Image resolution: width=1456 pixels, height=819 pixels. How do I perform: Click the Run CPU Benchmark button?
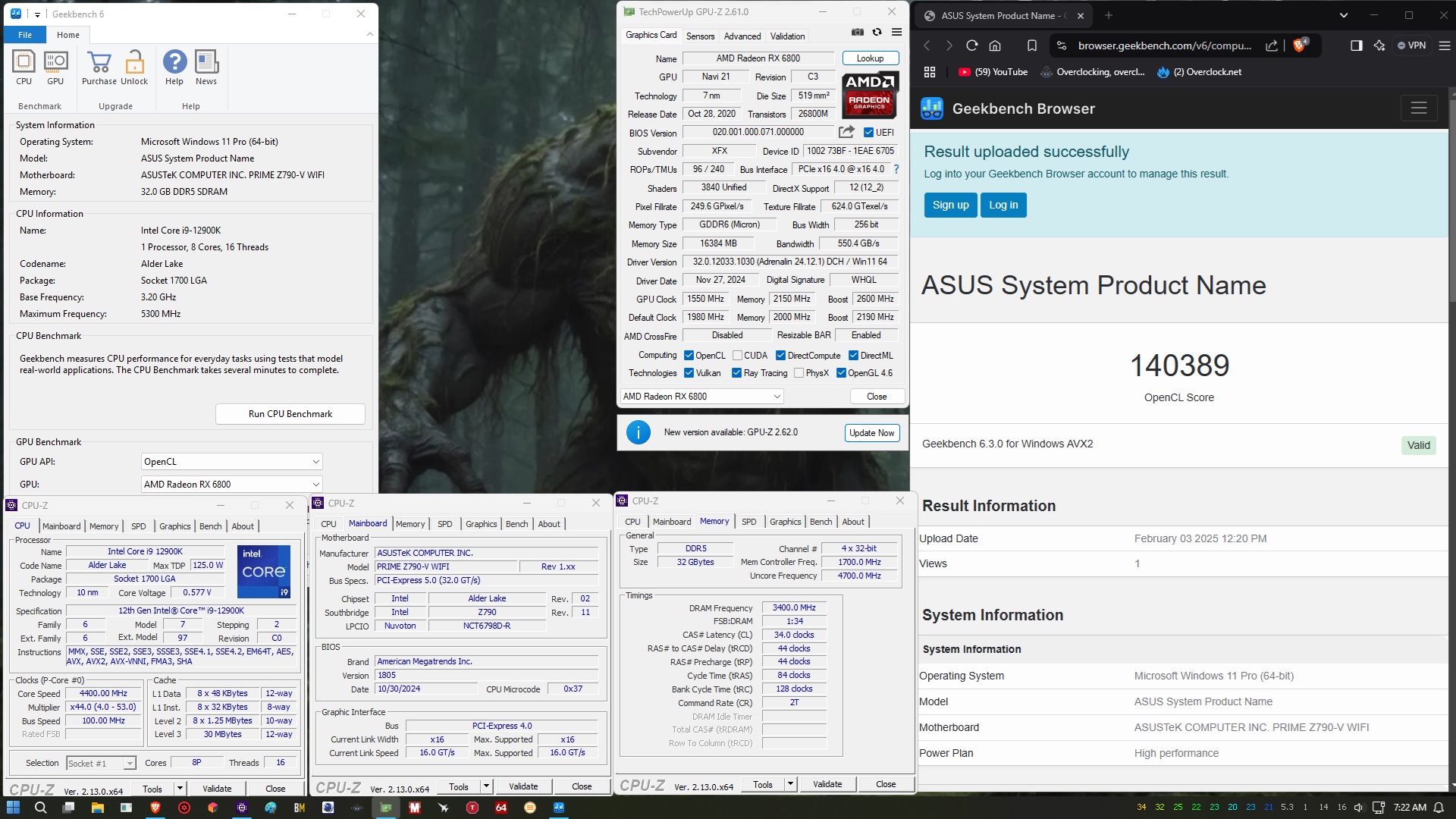pyautogui.click(x=290, y=414)
